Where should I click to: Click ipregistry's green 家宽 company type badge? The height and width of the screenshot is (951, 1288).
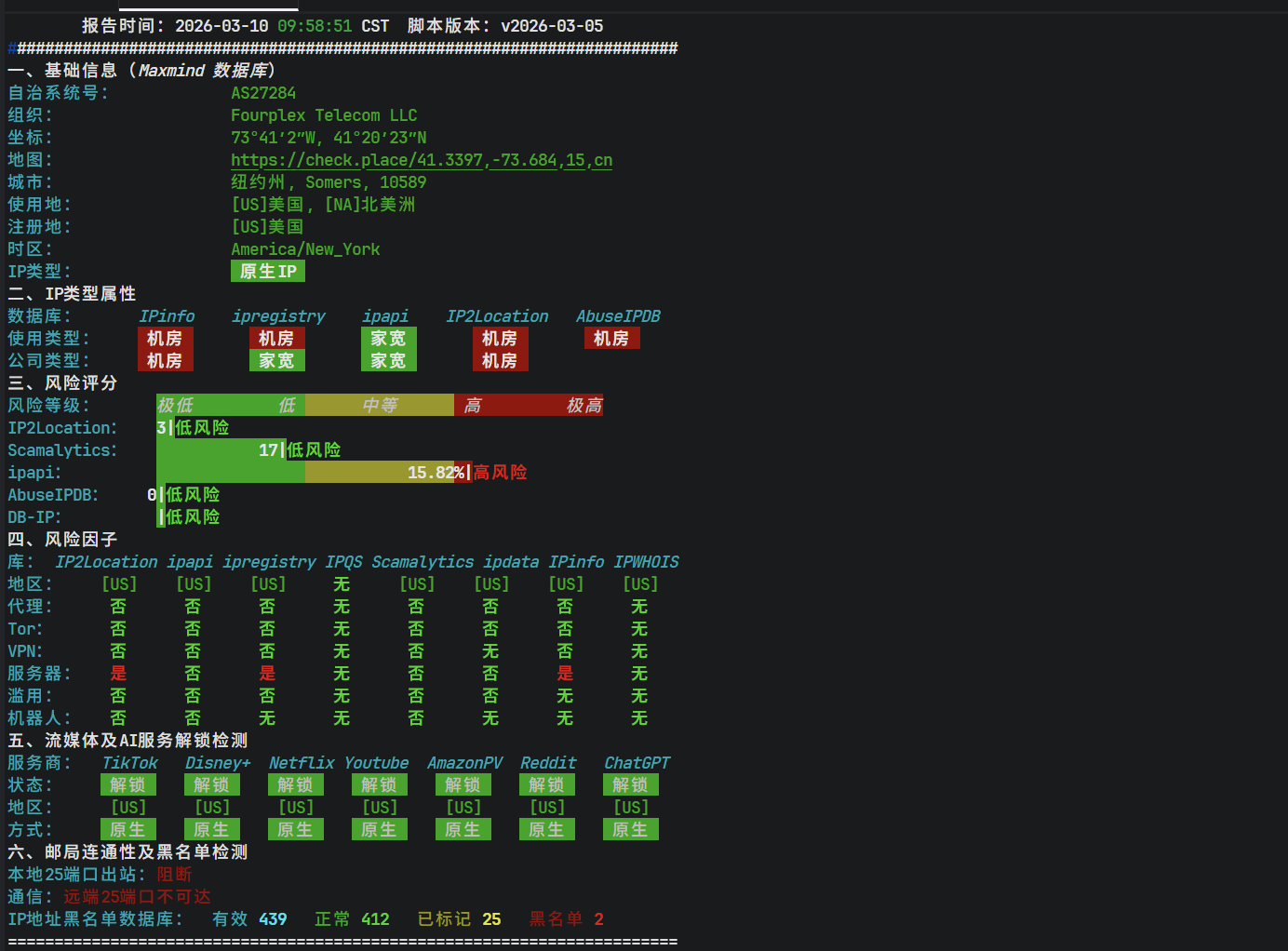point(276,361)
